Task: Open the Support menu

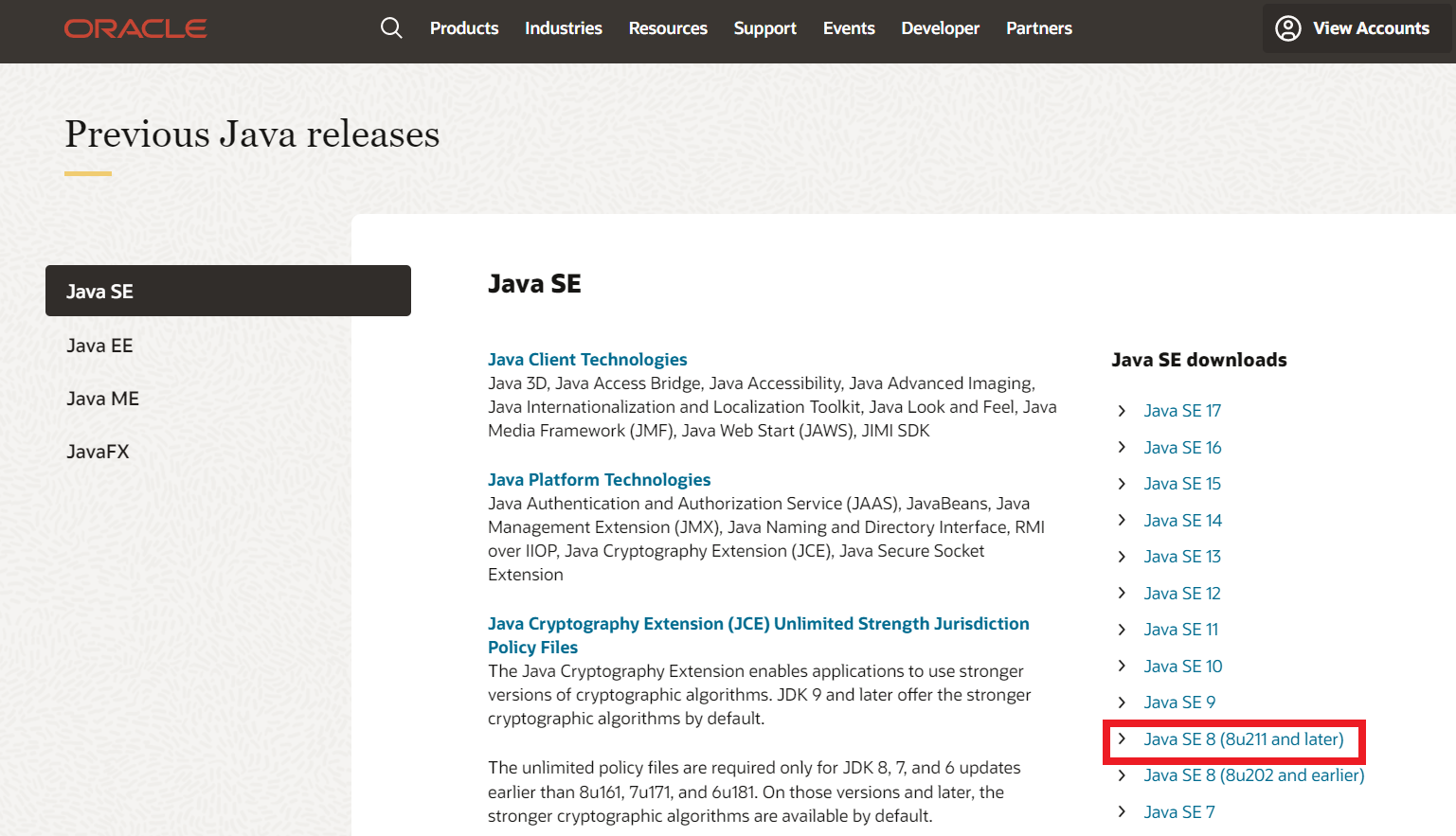Action: (x=765, y=28)
